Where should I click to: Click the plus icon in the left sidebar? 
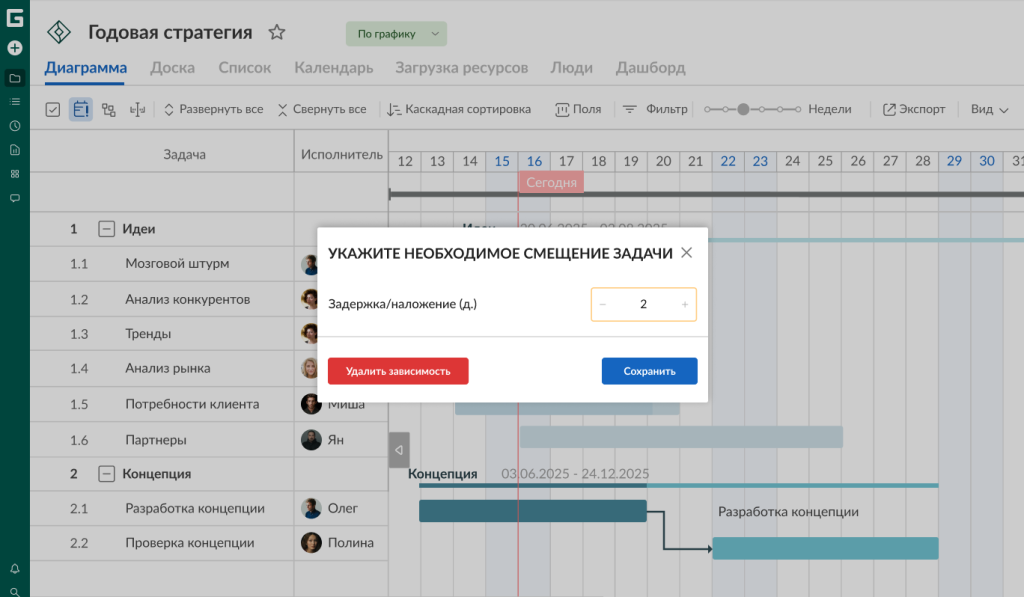14,47
